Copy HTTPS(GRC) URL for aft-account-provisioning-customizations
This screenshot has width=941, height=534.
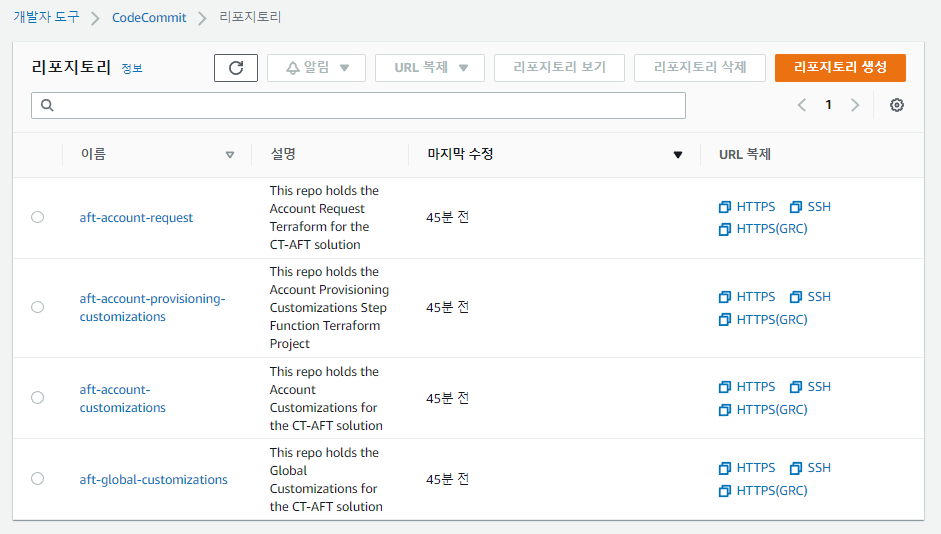763,319
